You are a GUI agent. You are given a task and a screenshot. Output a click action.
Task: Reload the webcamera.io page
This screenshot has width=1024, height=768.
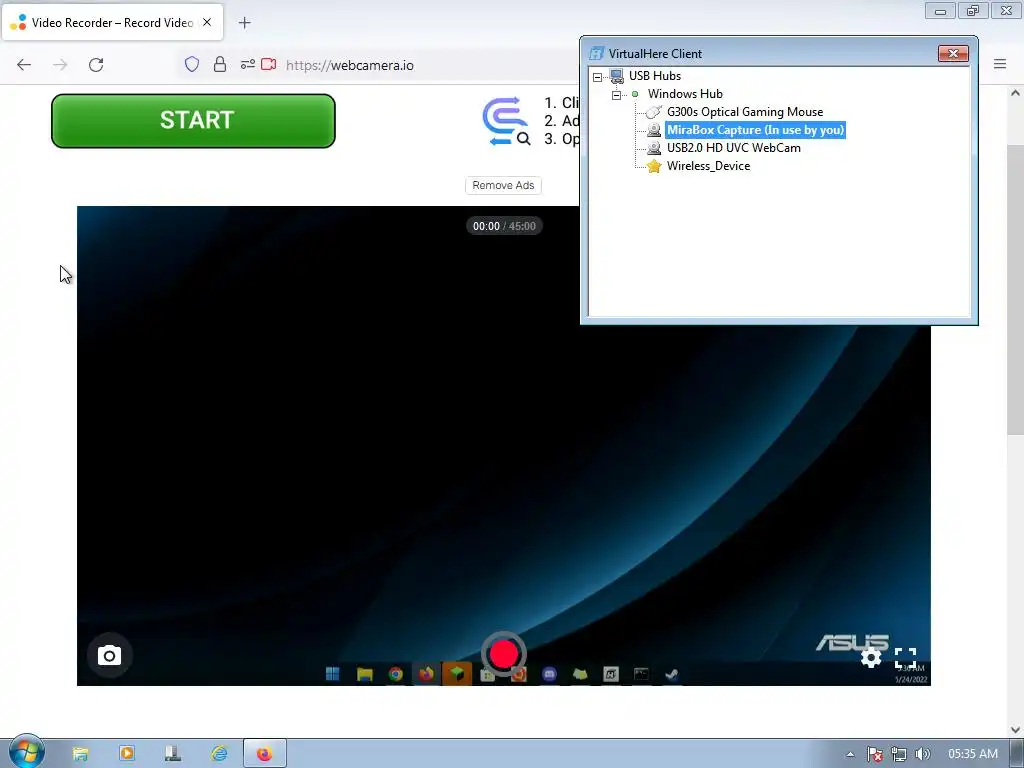point(96,65)
